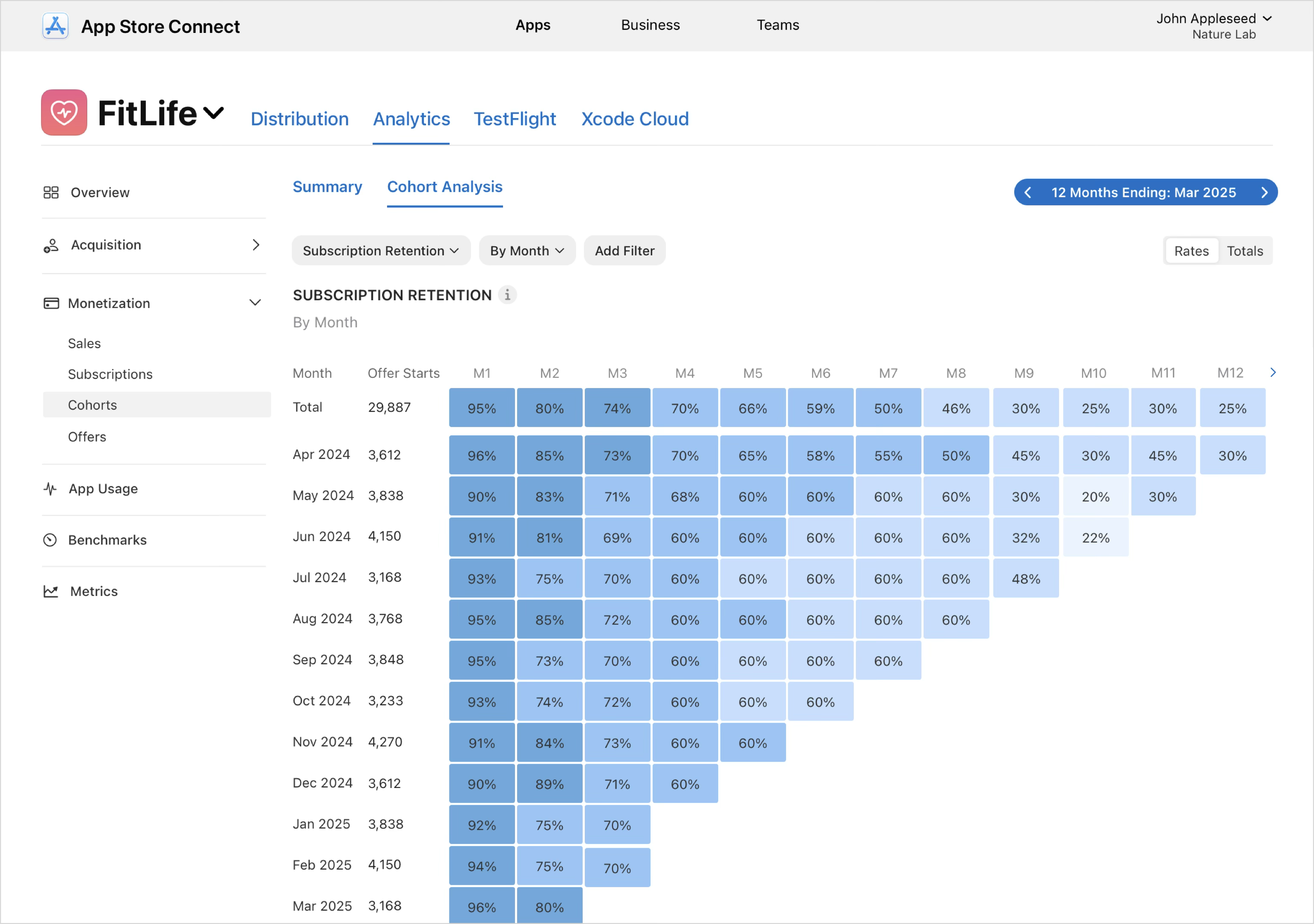Open the Subscription Retention dropdown
1314x924 pixels.
[381, 251]
